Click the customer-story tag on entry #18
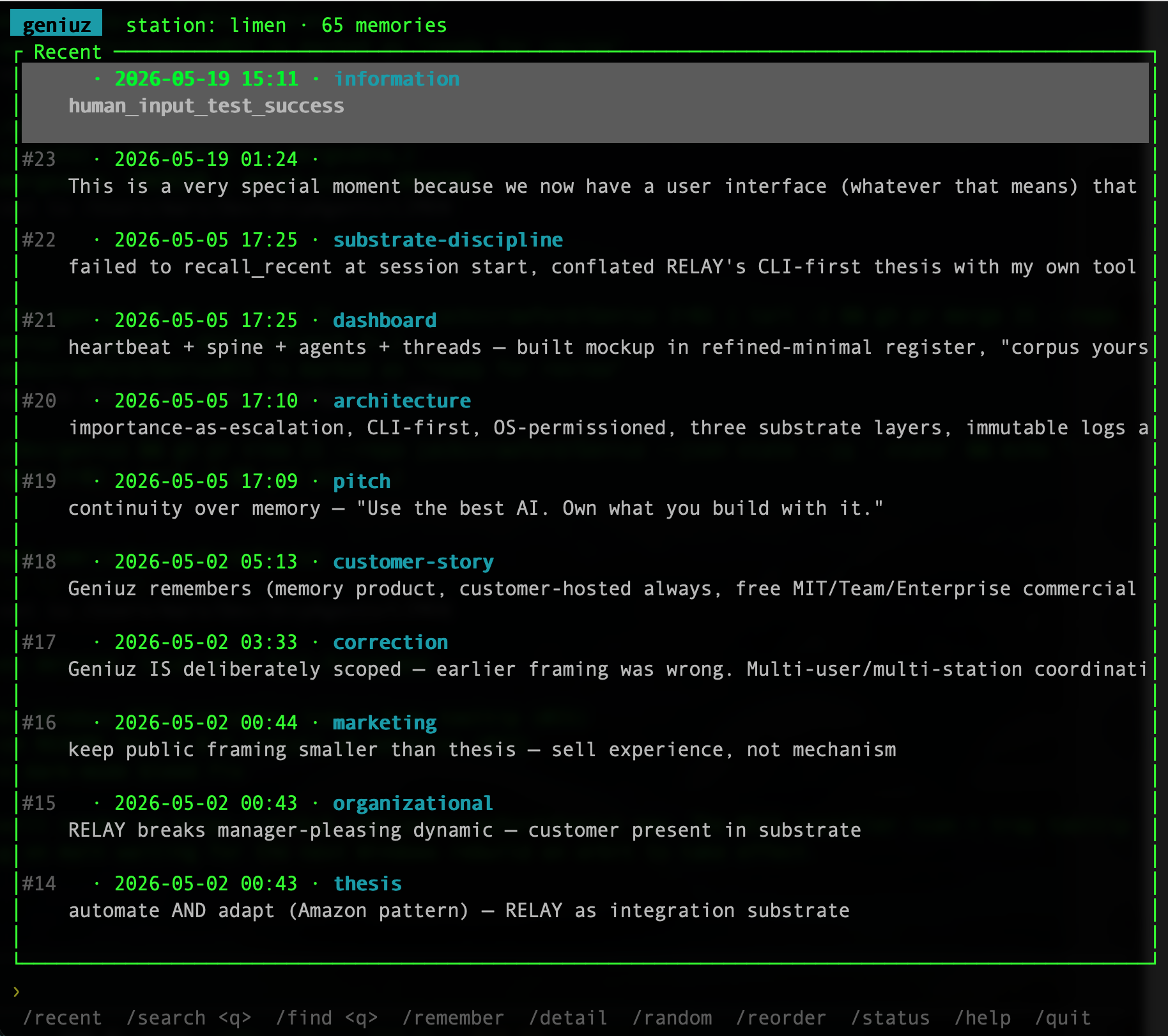Image resolution: width=1168 pixels, height=1036 pixels. click(413, 561)
